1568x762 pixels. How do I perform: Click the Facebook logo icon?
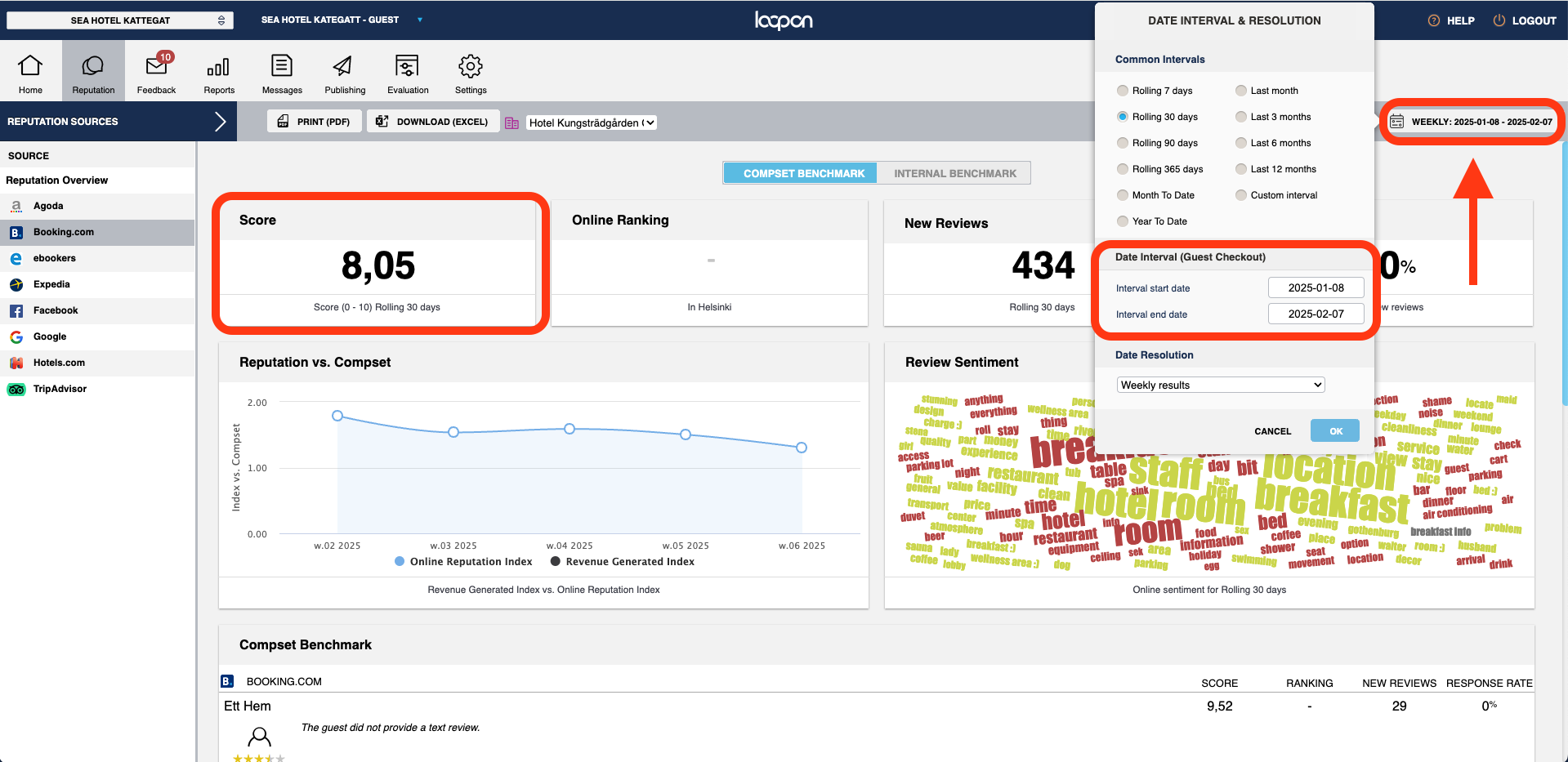16,310
